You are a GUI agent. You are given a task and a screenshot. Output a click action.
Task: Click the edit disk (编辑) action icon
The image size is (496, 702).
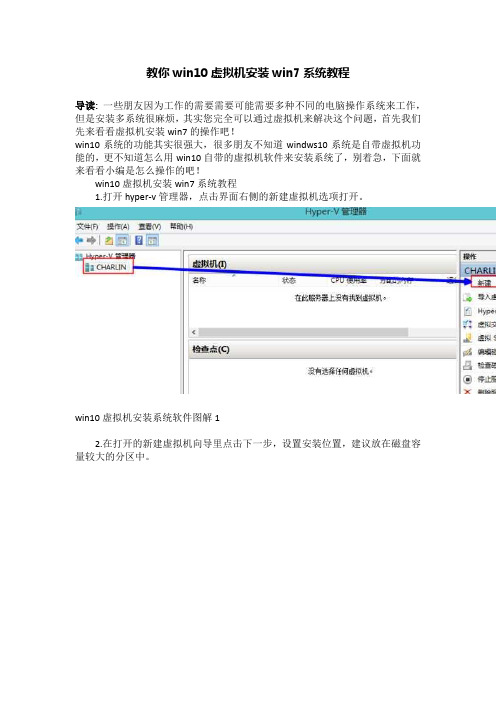[468, 352]
